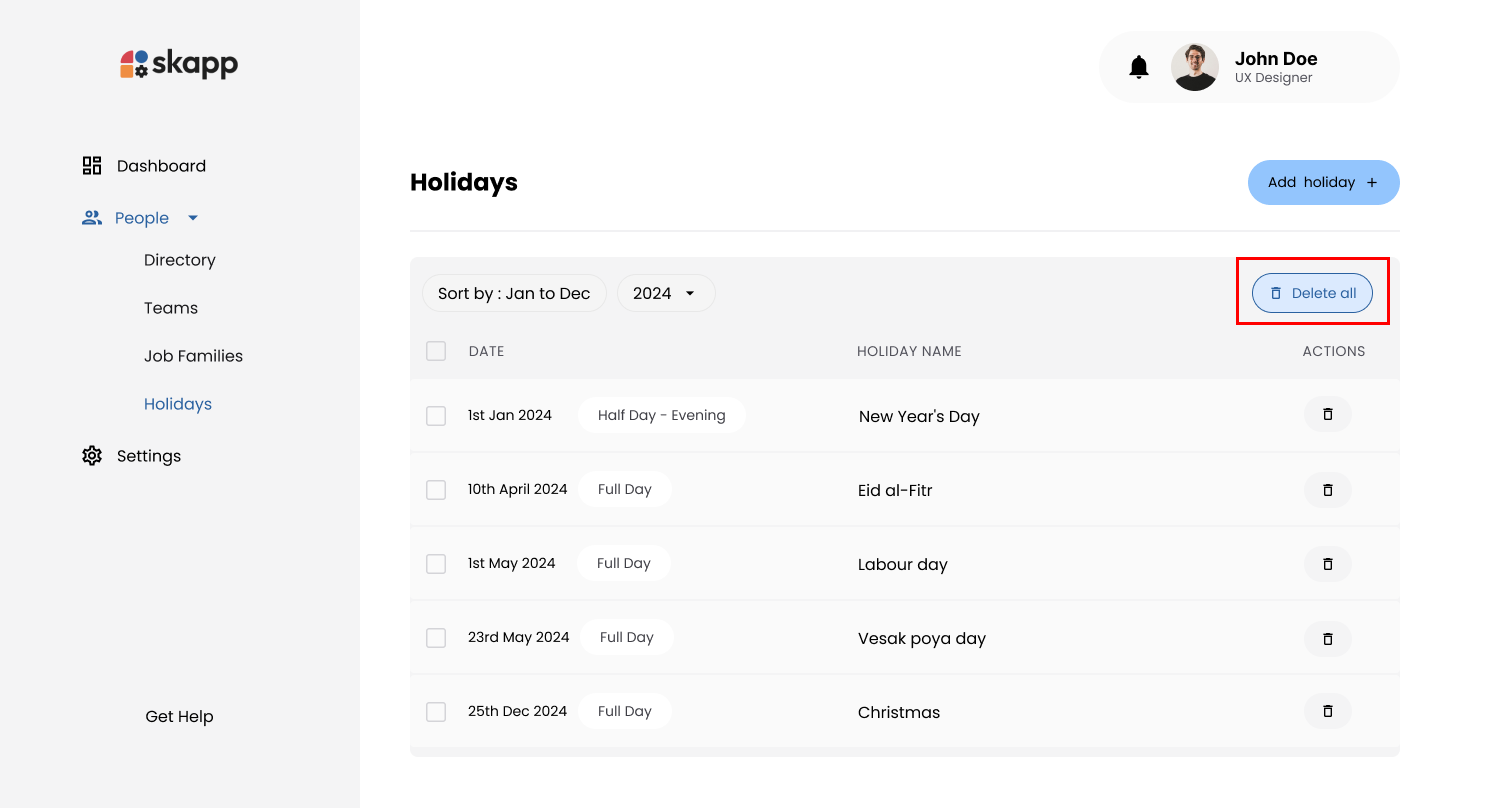Delete the Labour day holiday

click(x=1327, y=563)
